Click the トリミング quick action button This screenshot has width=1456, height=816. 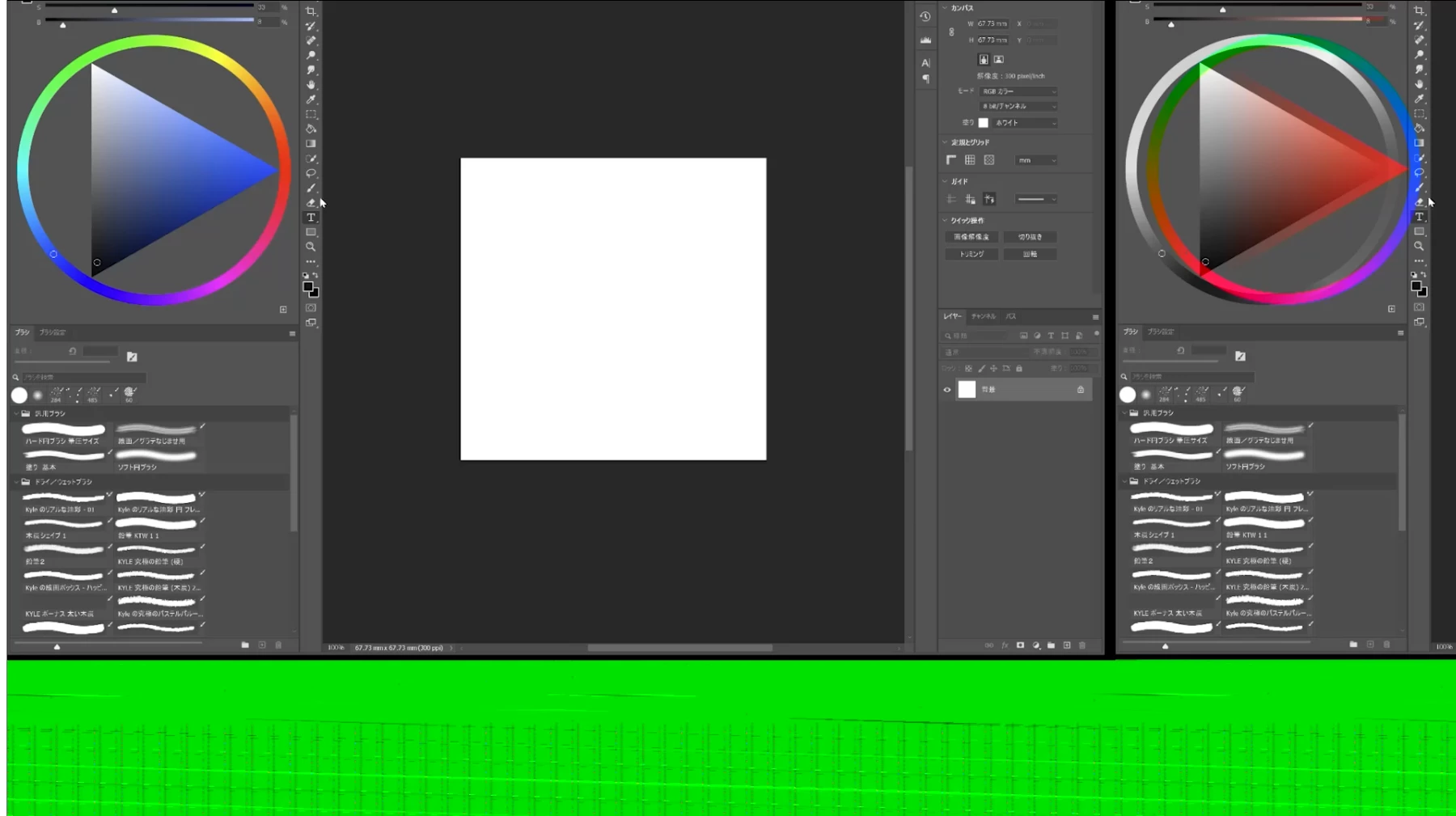(971, 254)
